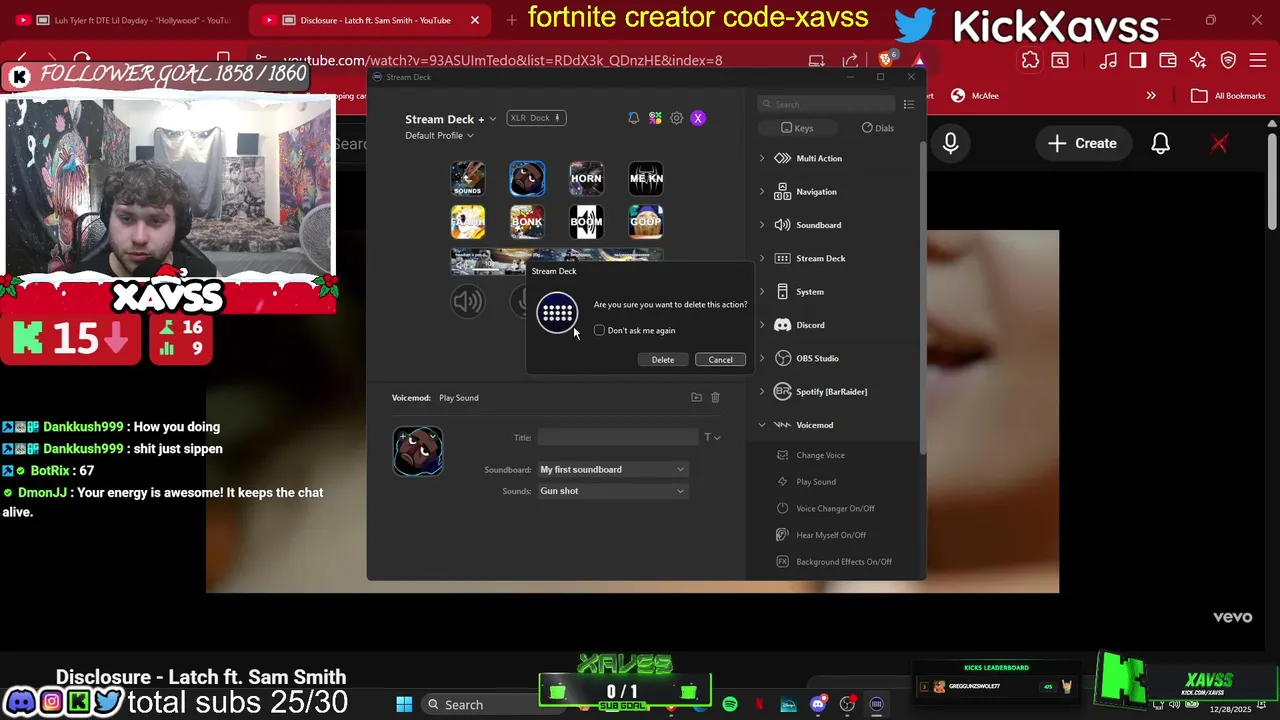Select the BONK key on the deck
Screen dimensions: 1280x720
click(x=527, y=222)
